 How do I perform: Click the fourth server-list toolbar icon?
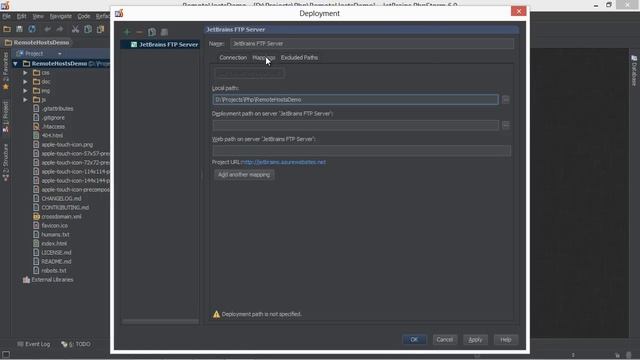click(164, 32)
